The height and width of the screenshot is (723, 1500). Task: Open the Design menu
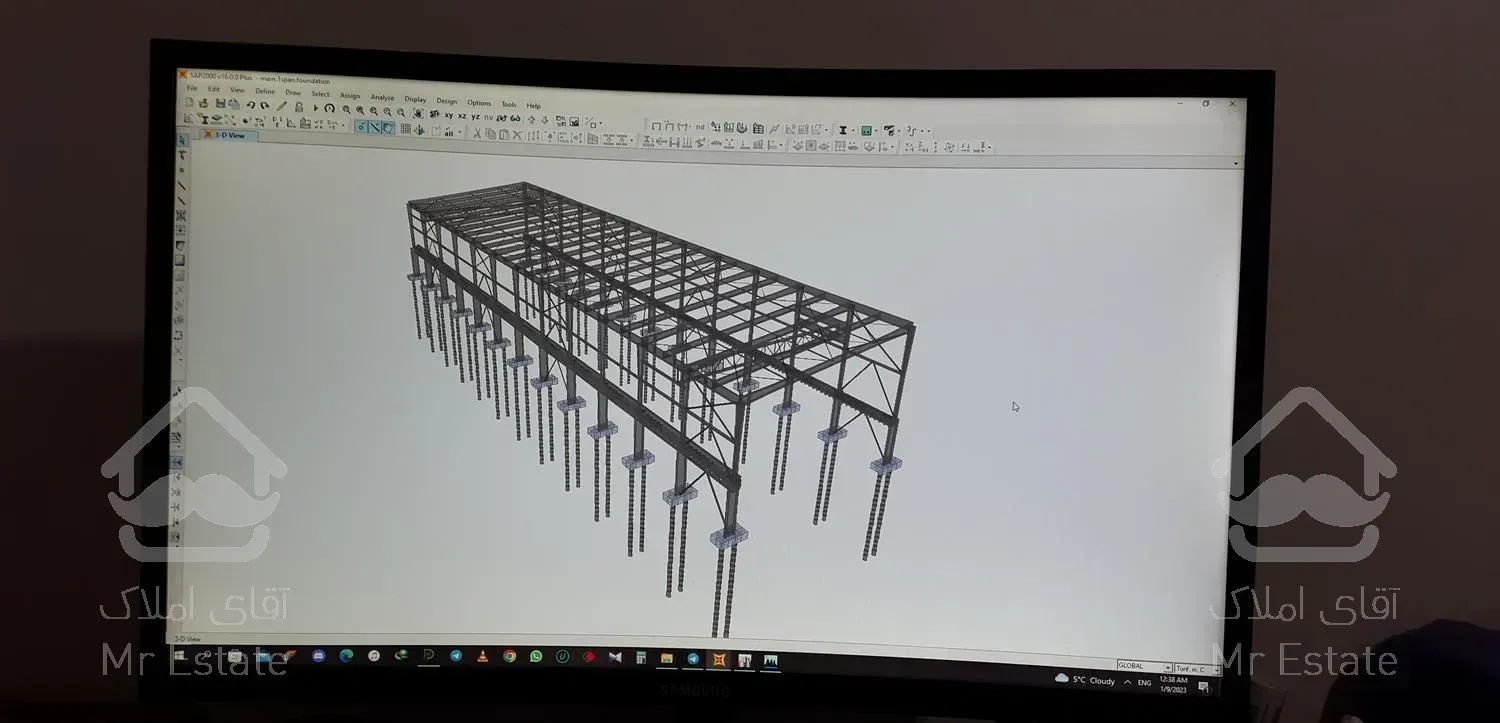click(446, 101)
